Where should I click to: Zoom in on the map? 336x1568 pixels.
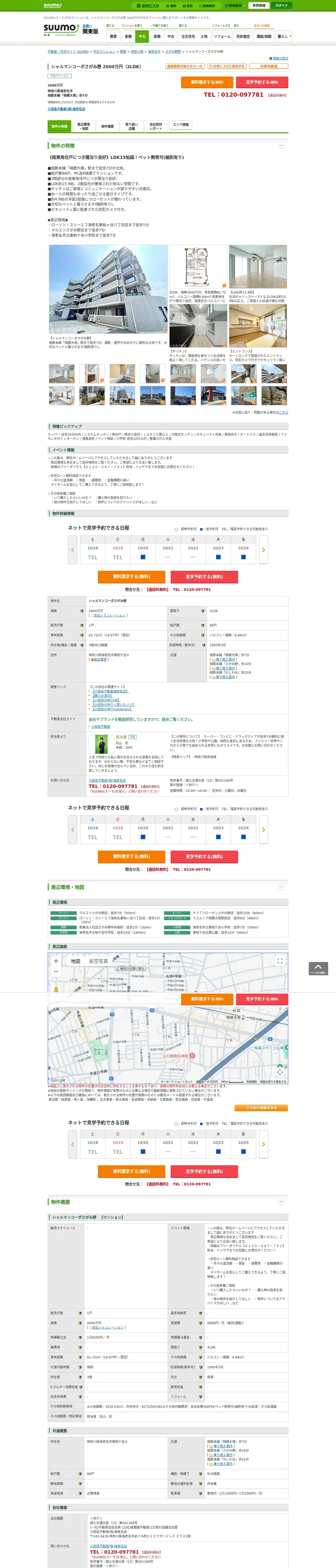click(x=56, y=961)
